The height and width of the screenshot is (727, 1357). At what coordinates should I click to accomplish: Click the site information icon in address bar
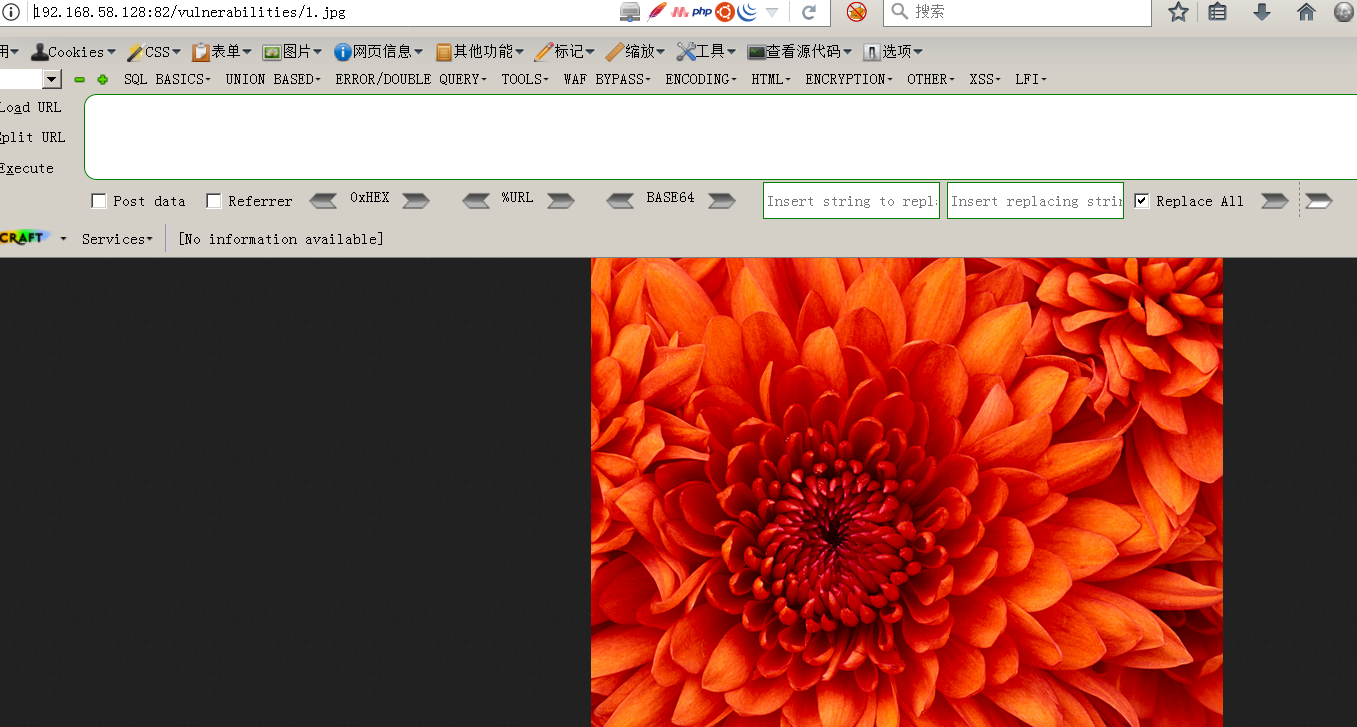11,12
